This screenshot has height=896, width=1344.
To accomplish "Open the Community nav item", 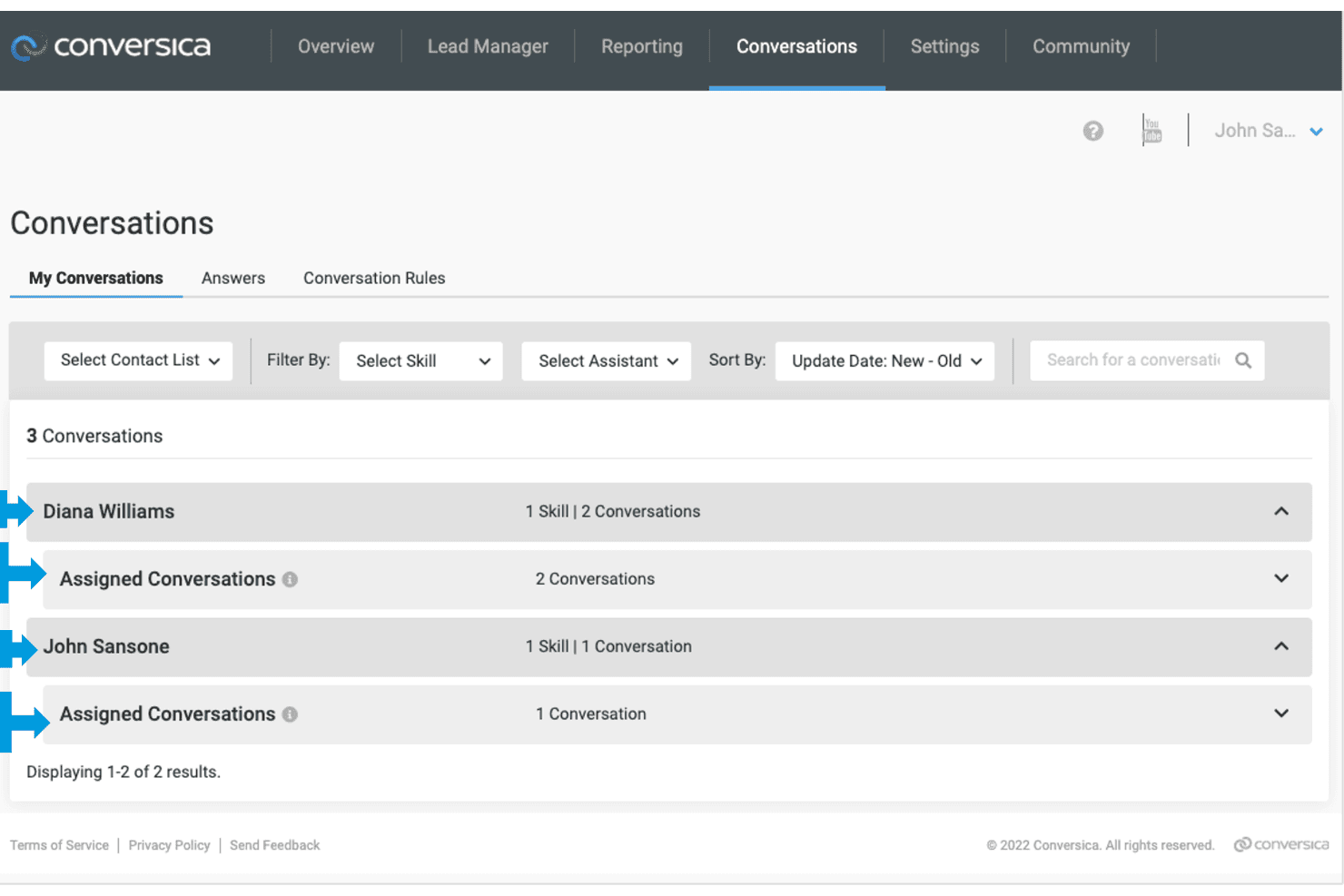I will point(1081,46).
